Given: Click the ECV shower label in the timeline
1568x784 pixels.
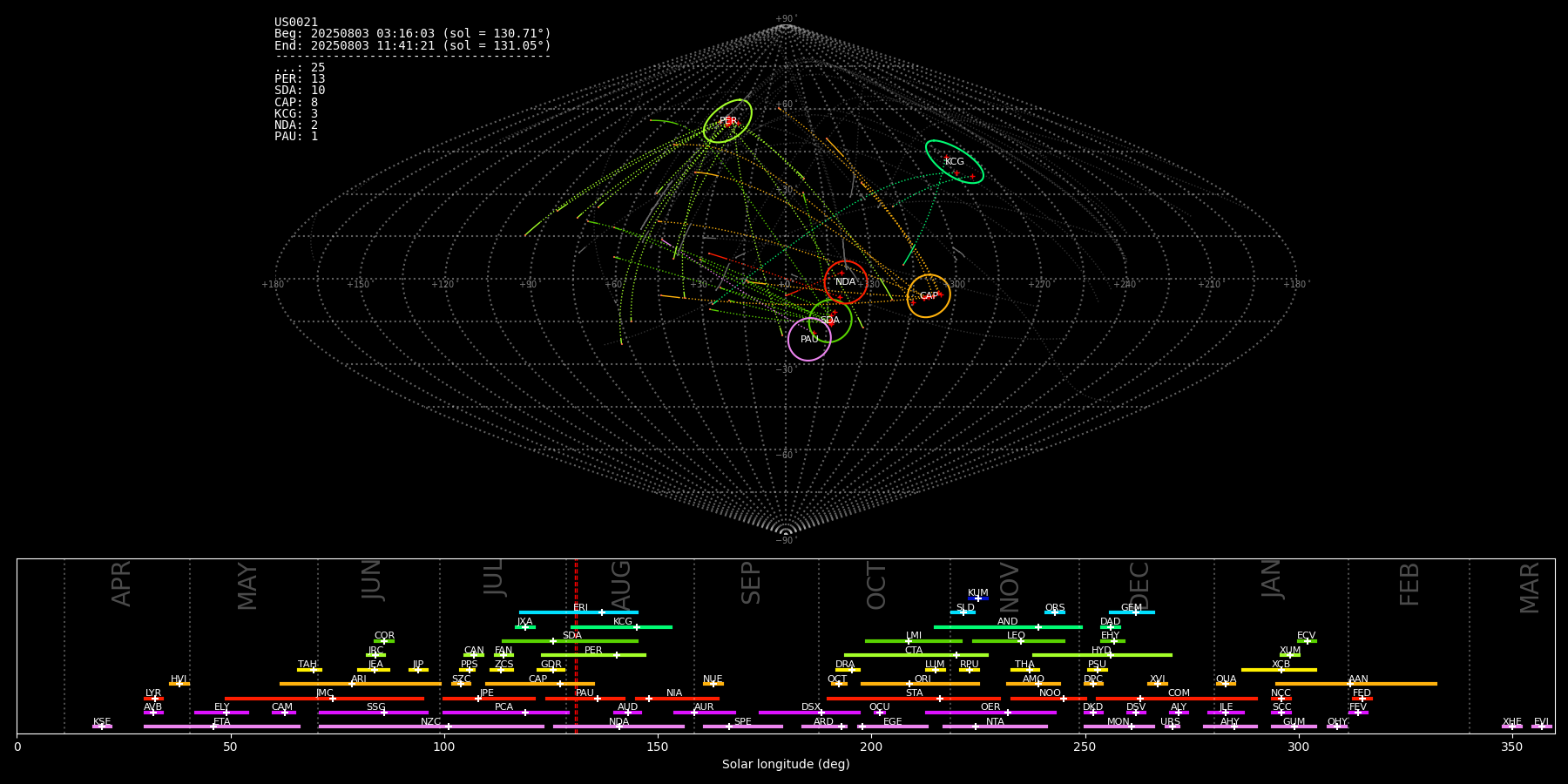Looking at the screenshot, I should pyautogui.click(x=1306, y=636).
